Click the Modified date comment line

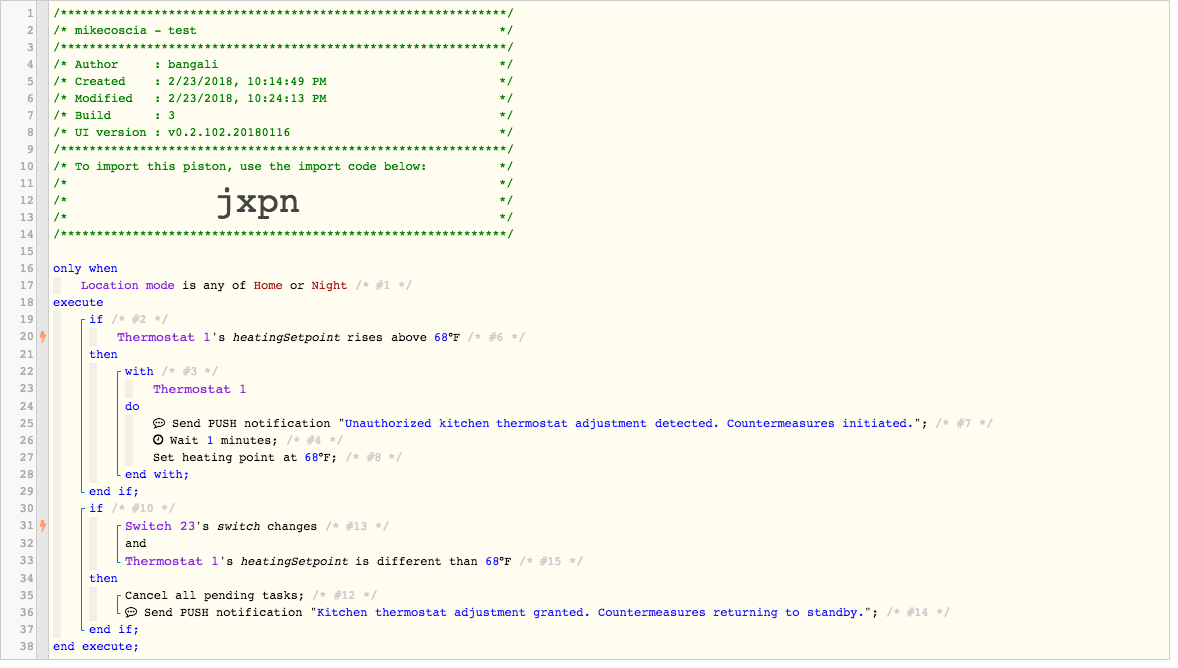[x=282, y=98]
